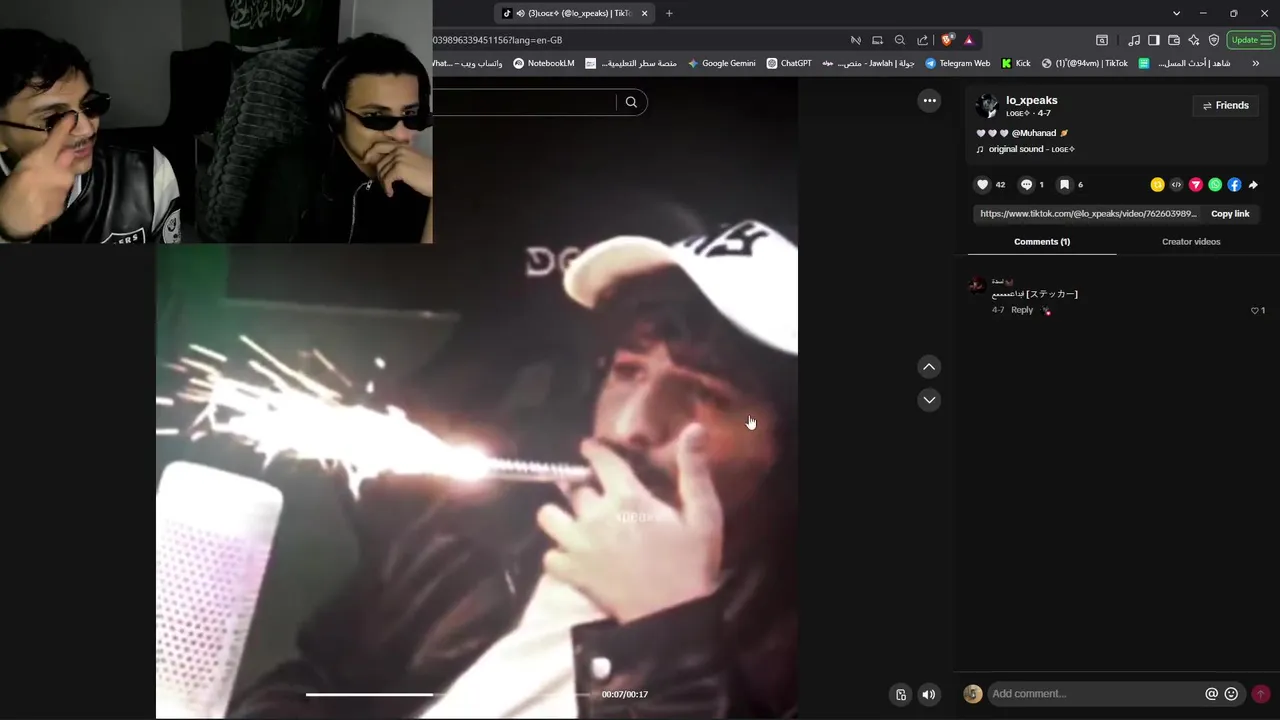
Task: Open comments via the speech bubble icon
Action: click(1026, 185)
